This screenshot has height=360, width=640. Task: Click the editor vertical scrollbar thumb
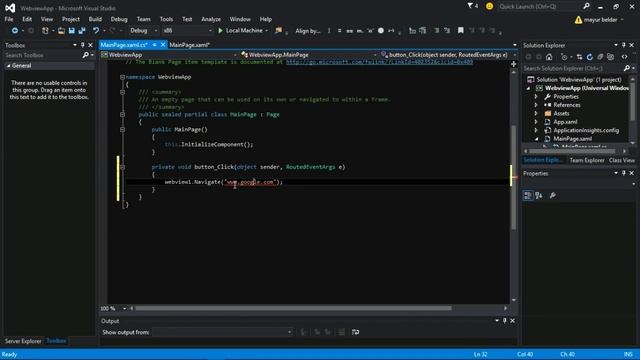coord(513,177)
